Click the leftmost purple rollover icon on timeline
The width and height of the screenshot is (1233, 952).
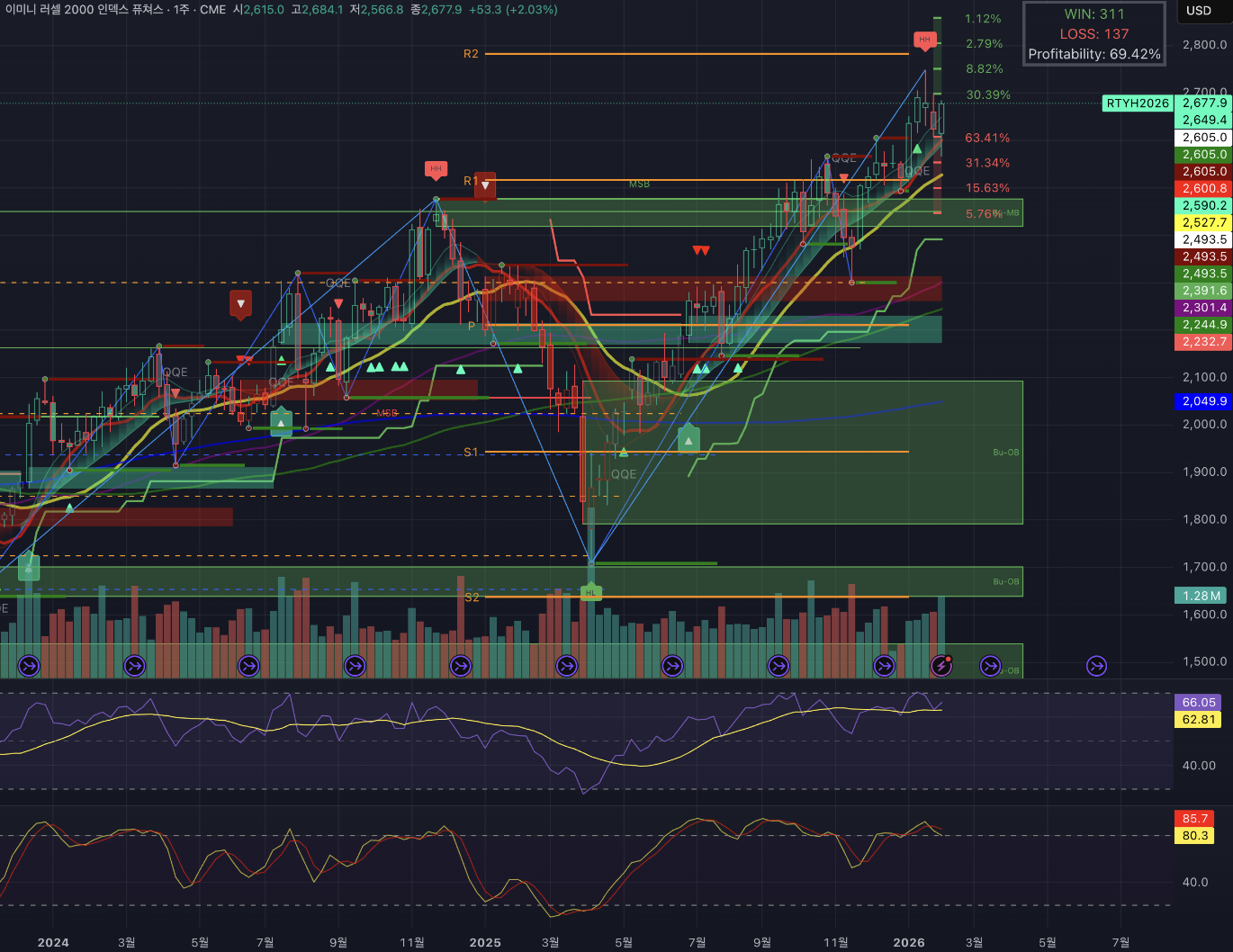click(29, 666)
